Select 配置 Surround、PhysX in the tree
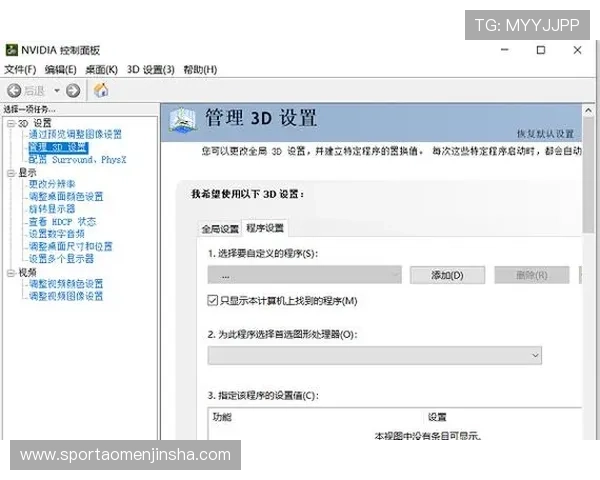 [77, 160]
